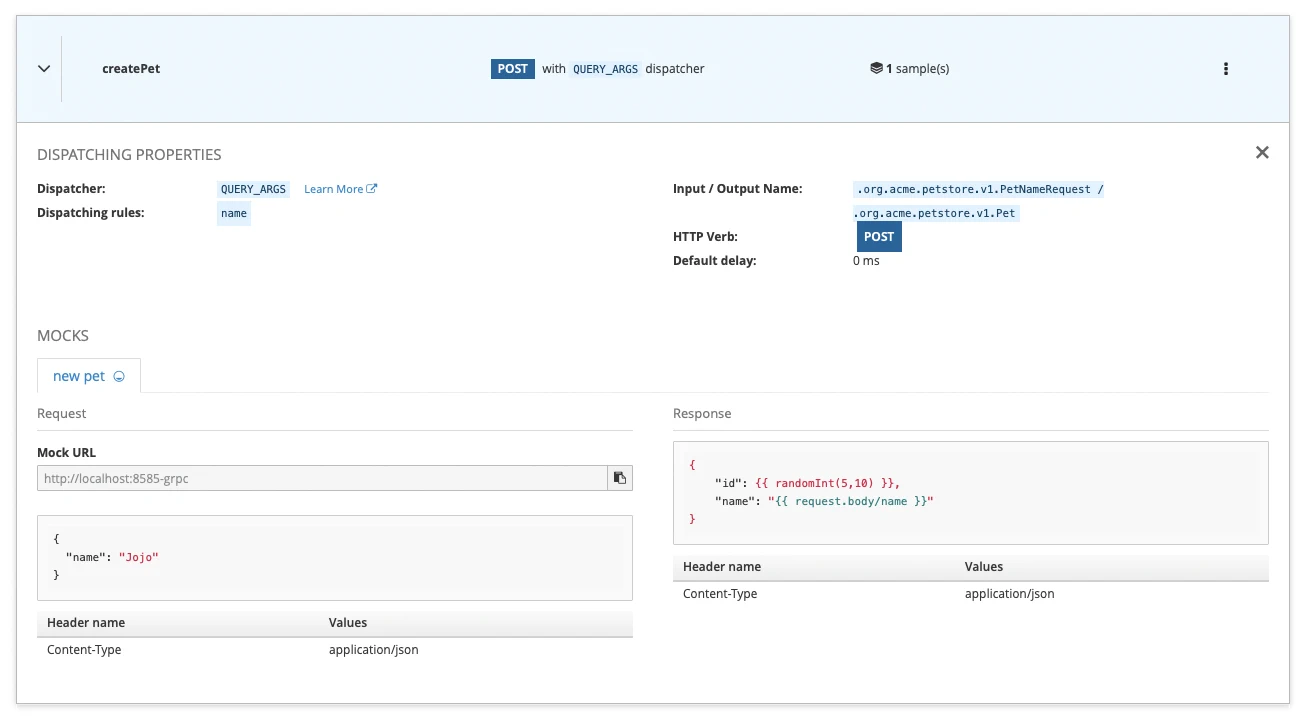
Task: Click the external link icon after Learn More
Action: click(372, 189)
